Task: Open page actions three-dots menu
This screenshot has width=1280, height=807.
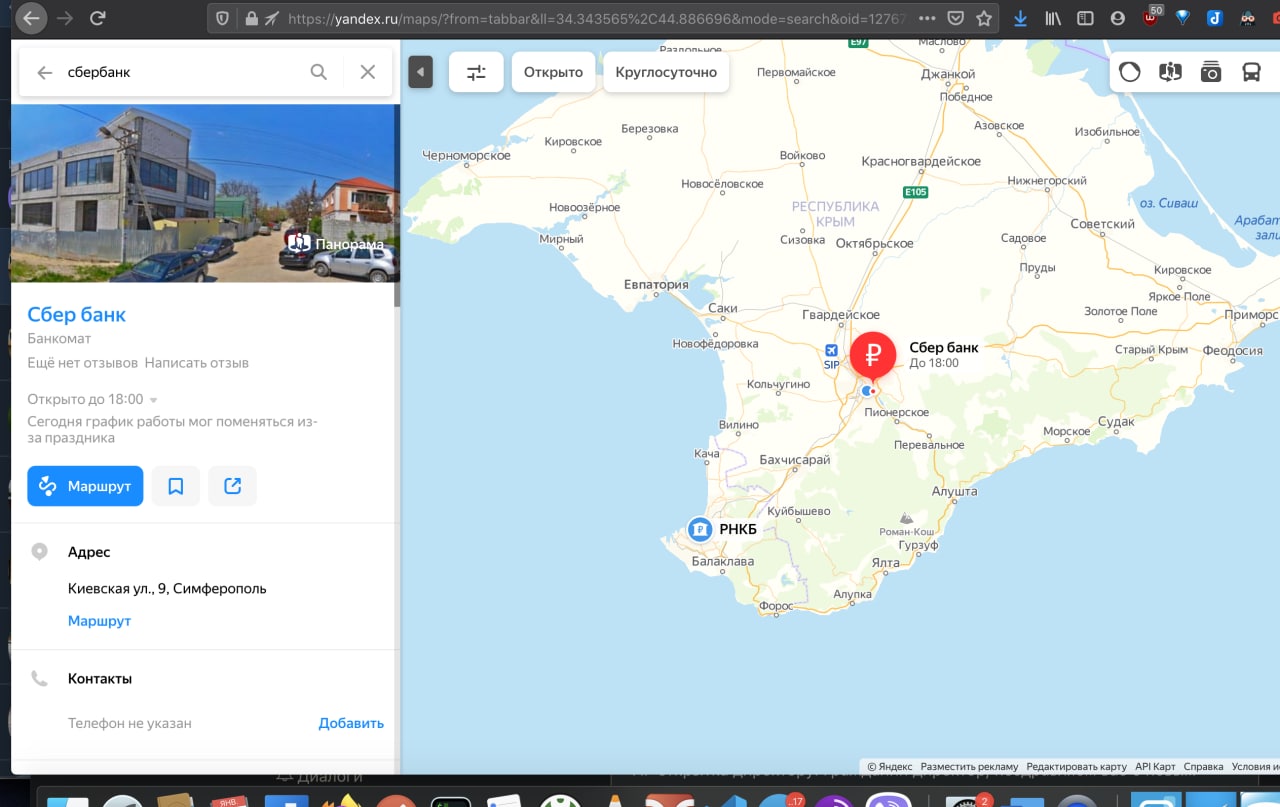Action: pos(927,18)
